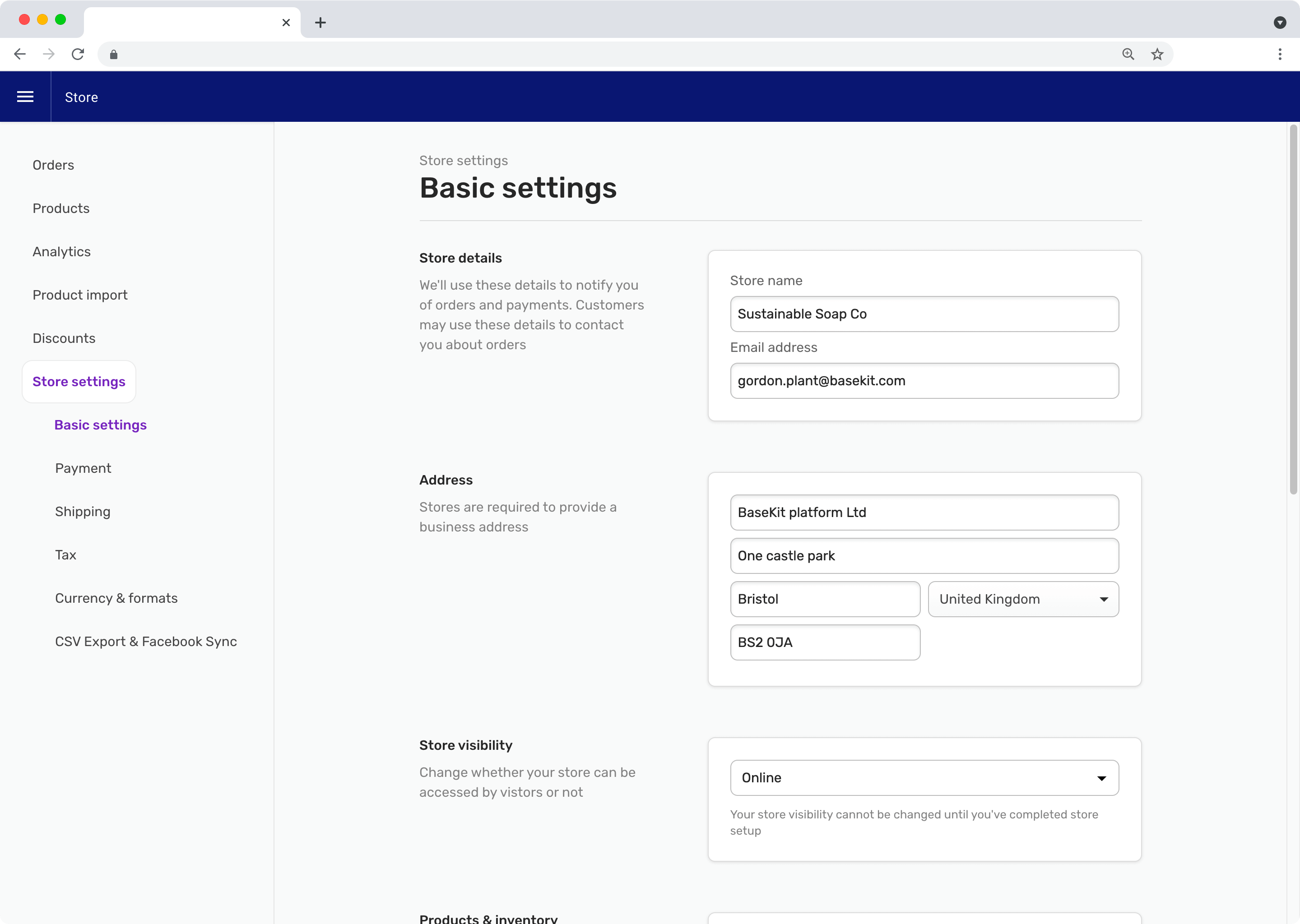
Task: Select the Analytics sidebar entry
Action: pyautogui.click(x=61, y=251)
